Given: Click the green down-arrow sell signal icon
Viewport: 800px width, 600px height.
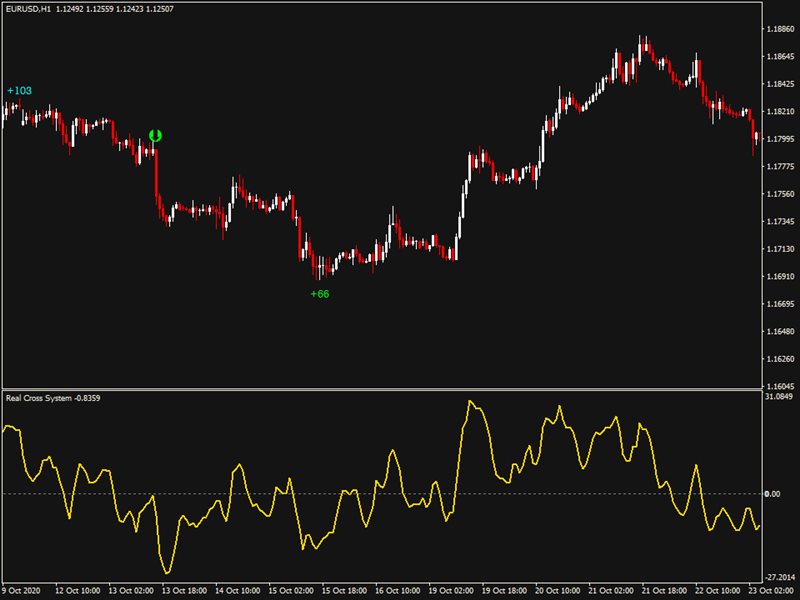Looking at the screenshot, I should 155,135.
